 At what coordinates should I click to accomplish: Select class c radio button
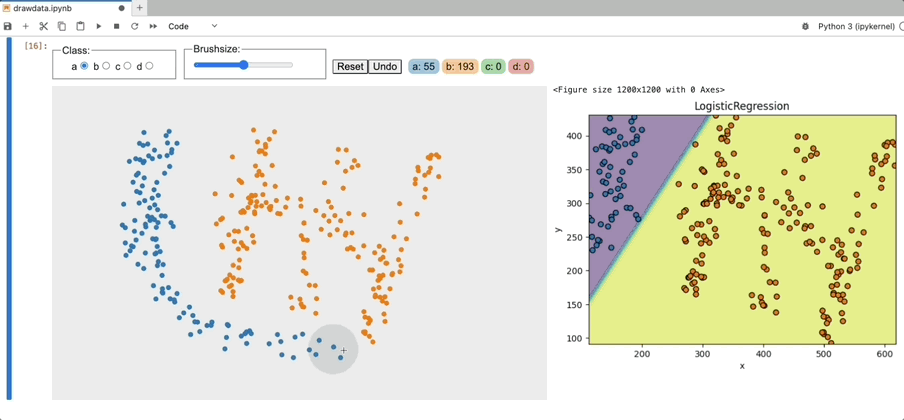point(127,66)
